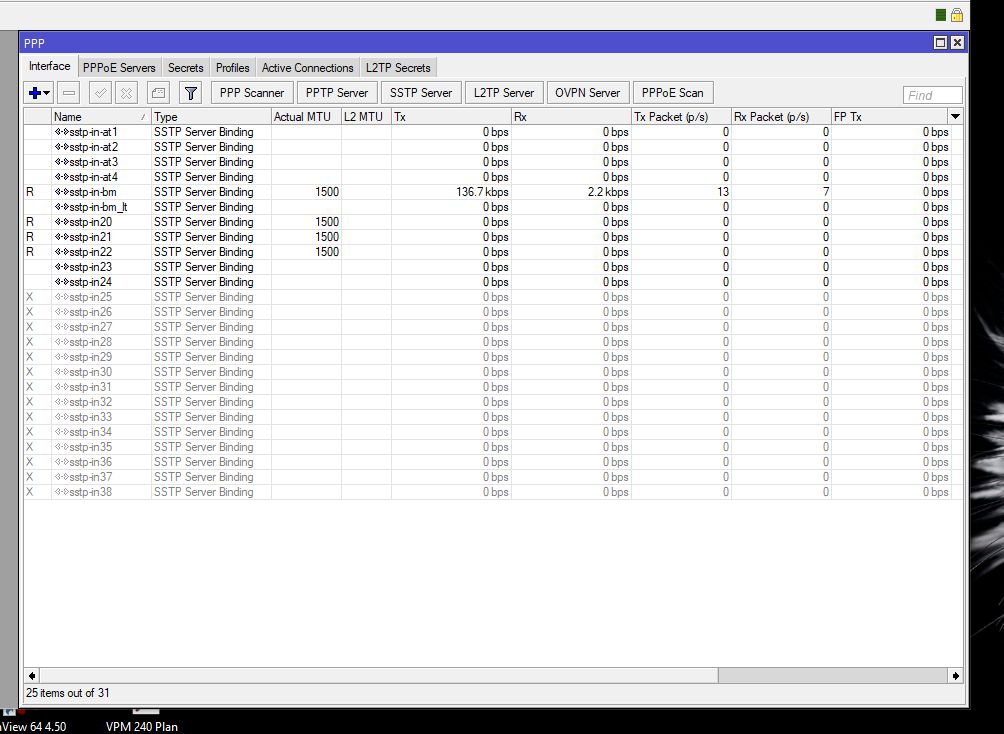Click the interface icon beside sstp-in-at1

(61, 132)
